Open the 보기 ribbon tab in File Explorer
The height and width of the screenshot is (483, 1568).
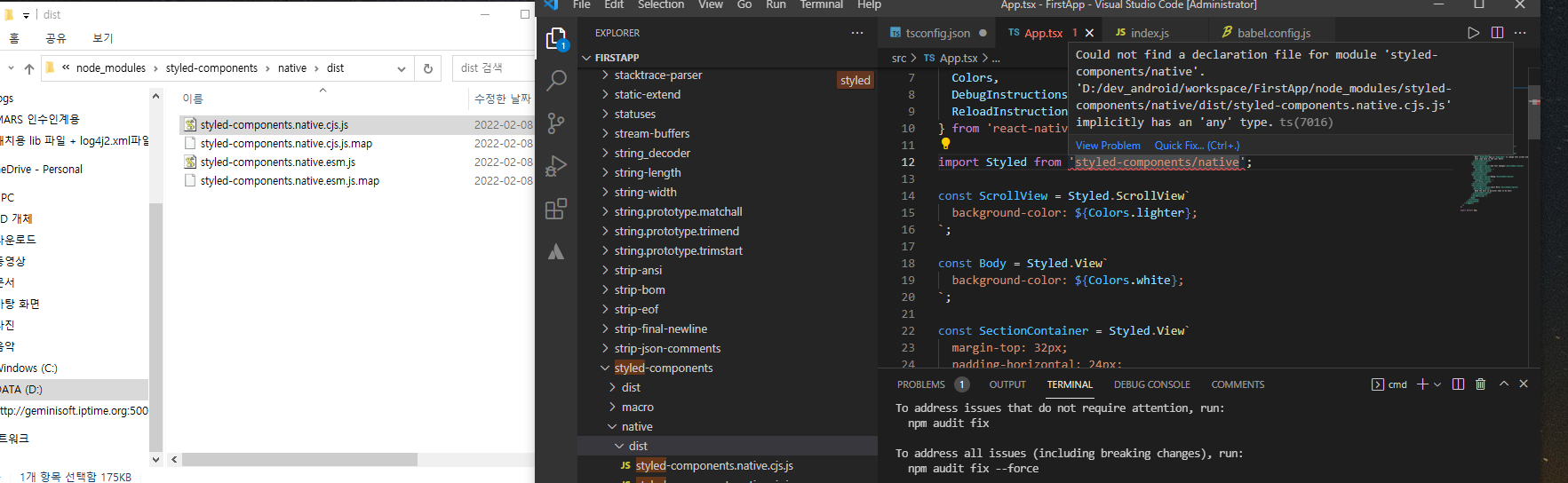pyautogui.click(x=103, y=38)
